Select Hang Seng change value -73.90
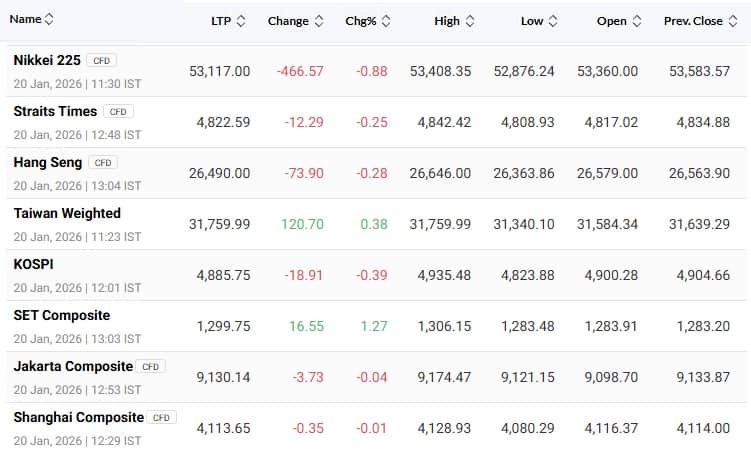 [x=304, y=173]
